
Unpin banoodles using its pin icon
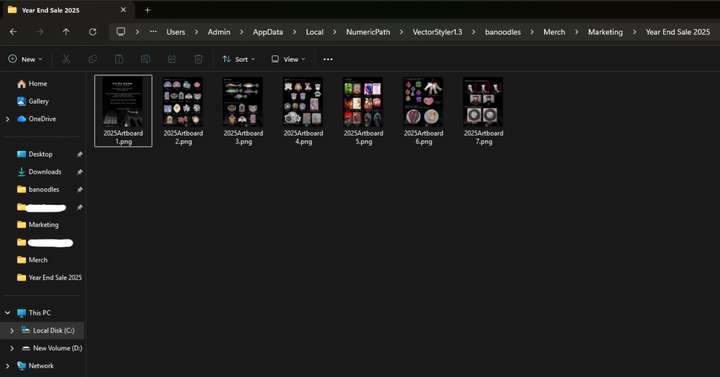[79, 189]
